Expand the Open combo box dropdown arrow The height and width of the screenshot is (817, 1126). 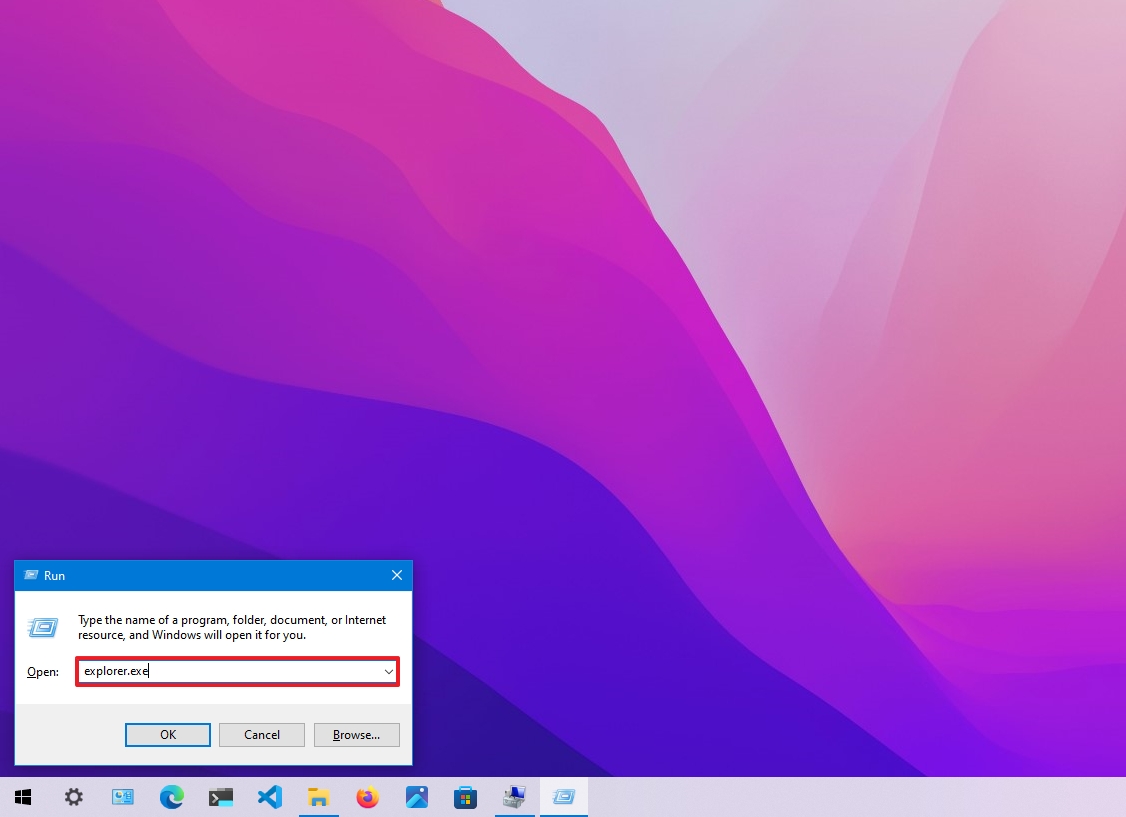tap(388, 672)
